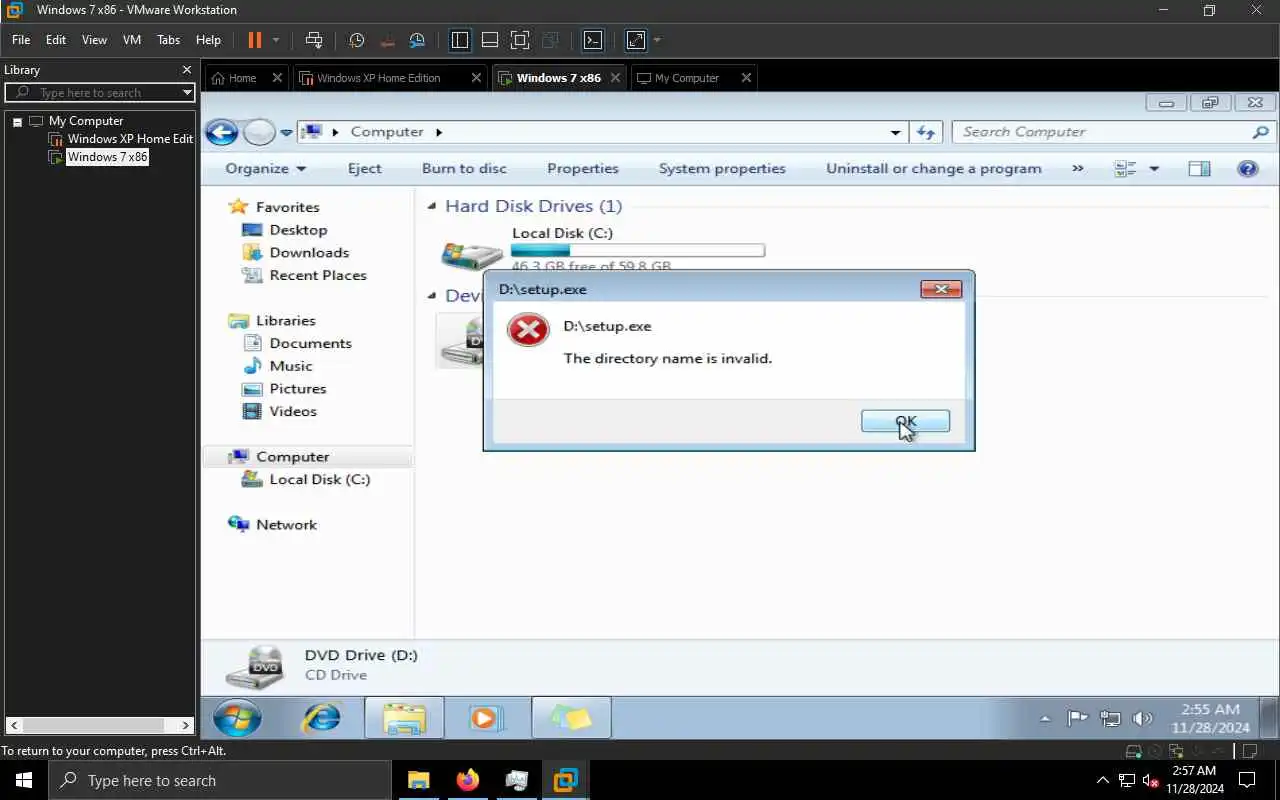Send Ctrl+Alt+Del to the virtual machine

click(x=314, y=40)
